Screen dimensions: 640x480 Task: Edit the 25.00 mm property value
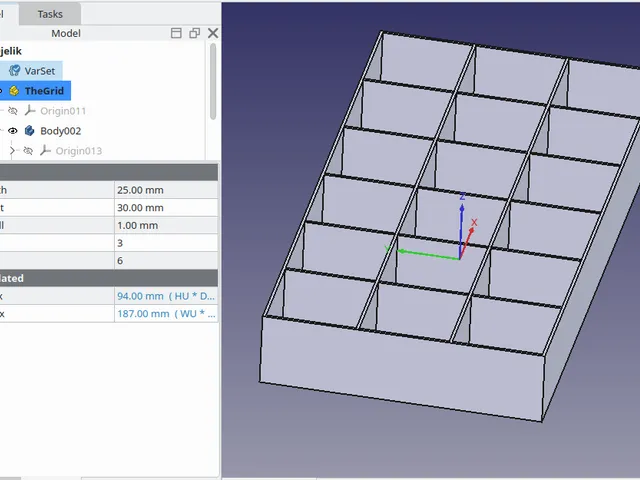coord(166,190)
